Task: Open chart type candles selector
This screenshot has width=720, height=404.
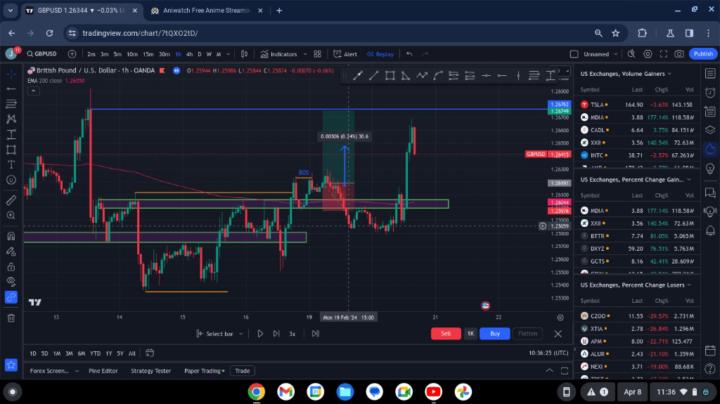Action: tap(244, 54)
